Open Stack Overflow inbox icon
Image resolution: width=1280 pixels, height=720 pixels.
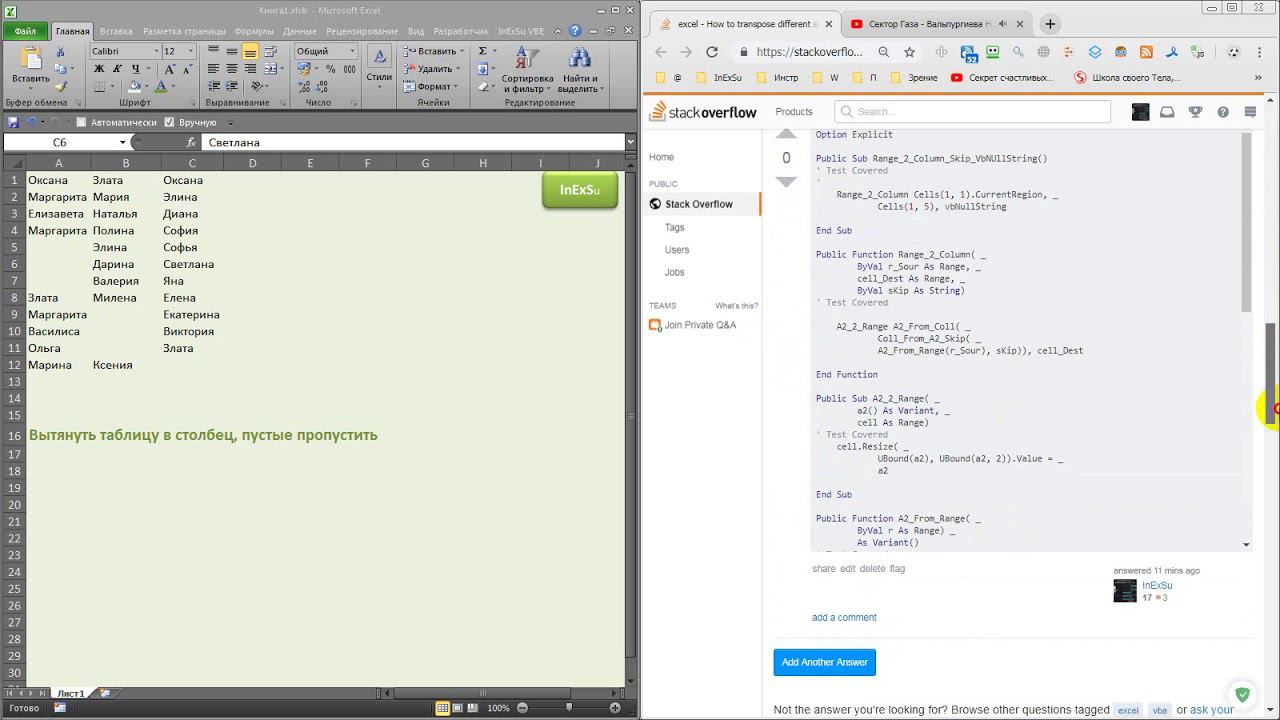tap(1167, 112)
